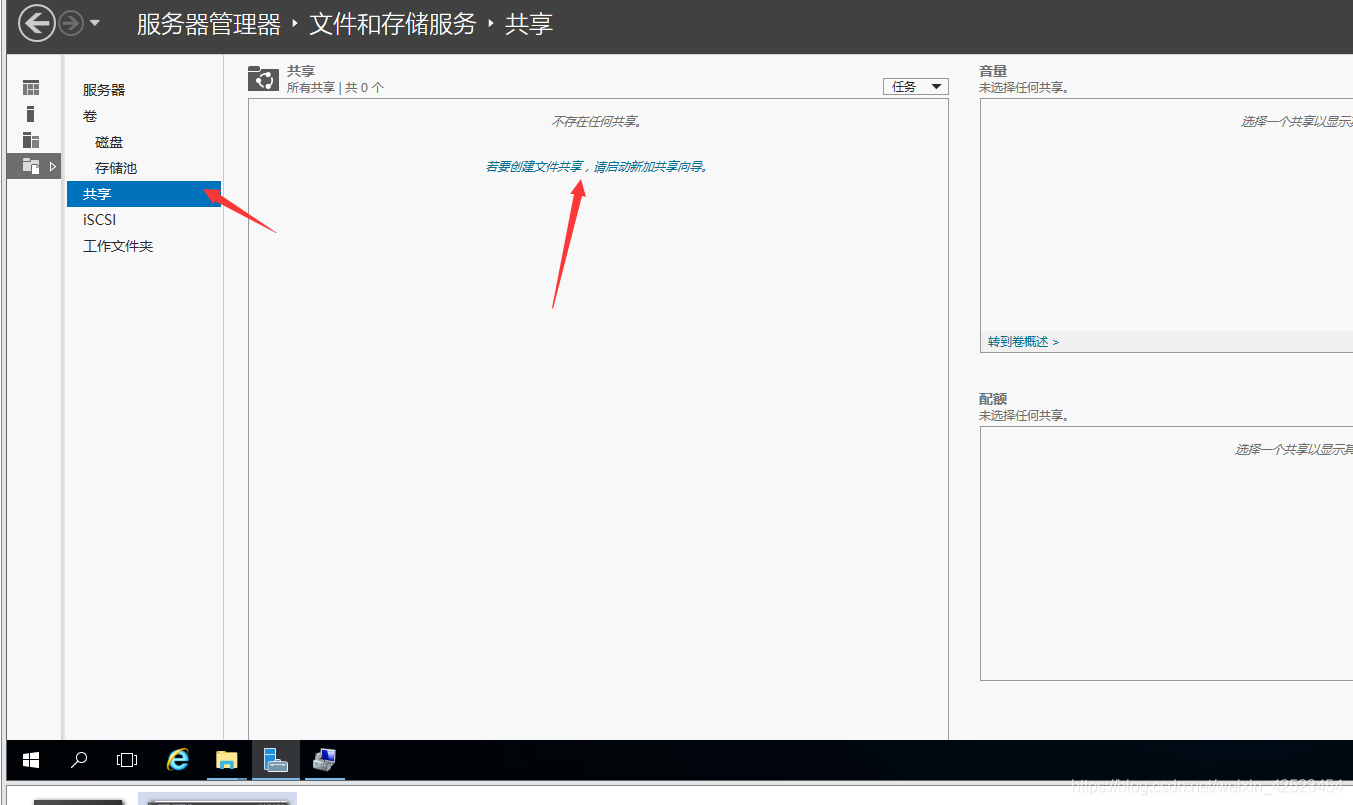Viewport: 1353px width, 805px height.
Task: Open the 任务 tasks dropdown
Action: 913,86
